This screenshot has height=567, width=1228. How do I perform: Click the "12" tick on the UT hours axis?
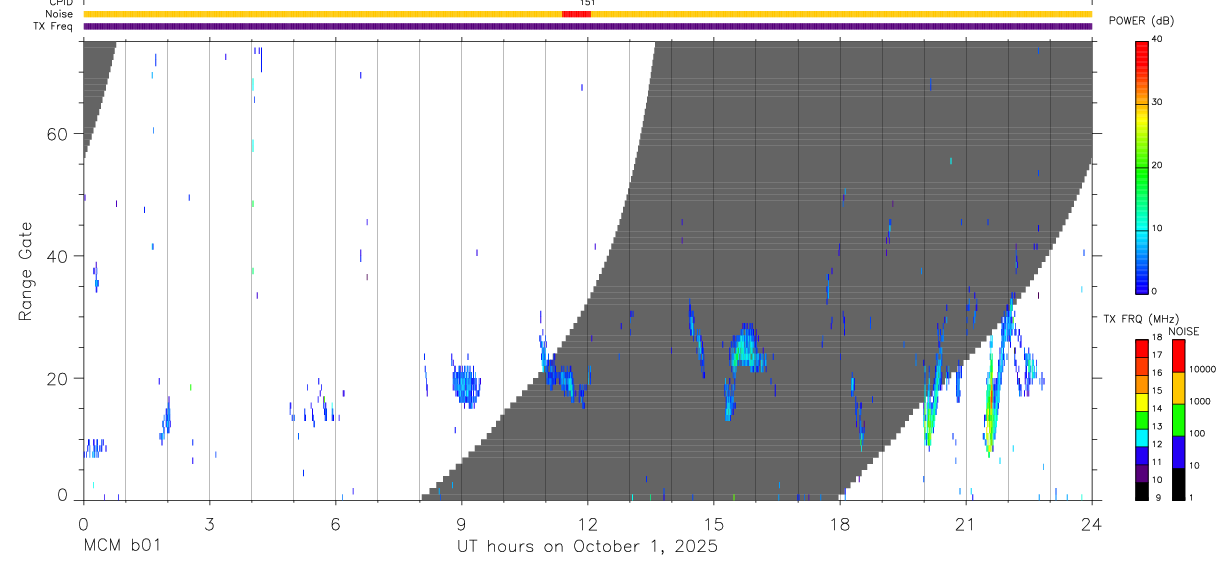[587, 523]
